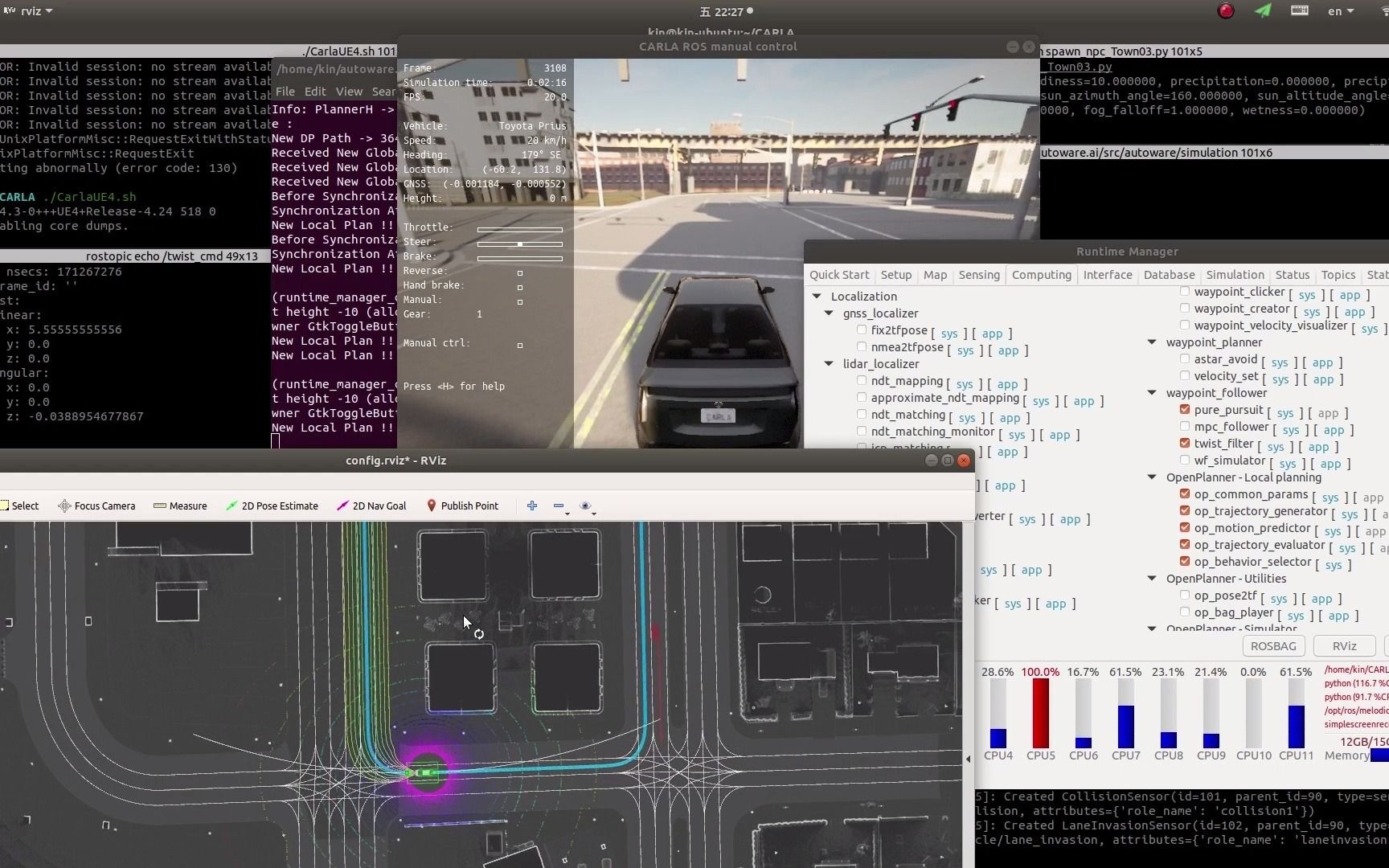Click the Steer slider in CARLA control
The height and width of the screenshot is (868, 1389).
tap(519, 244)
